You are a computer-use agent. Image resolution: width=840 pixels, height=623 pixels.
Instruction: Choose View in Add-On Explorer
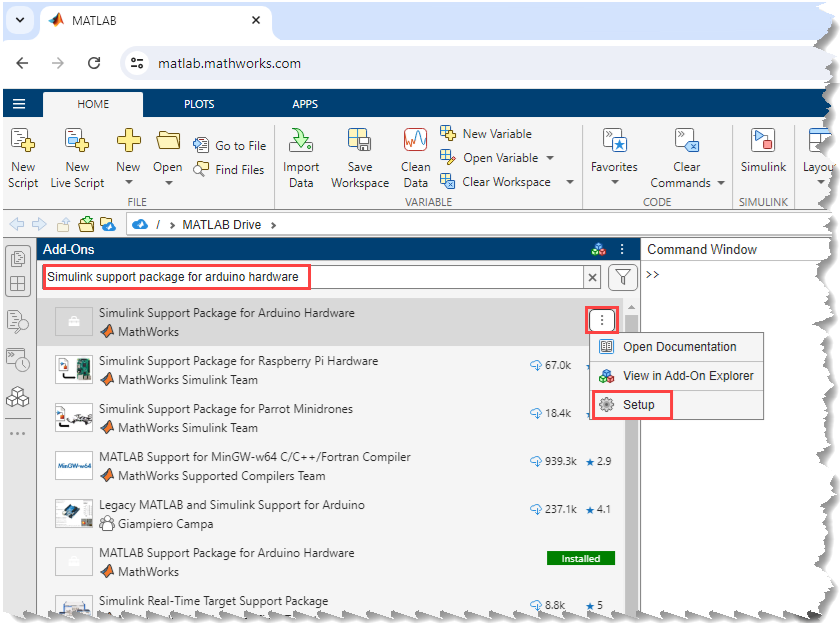tap(687, 376)
